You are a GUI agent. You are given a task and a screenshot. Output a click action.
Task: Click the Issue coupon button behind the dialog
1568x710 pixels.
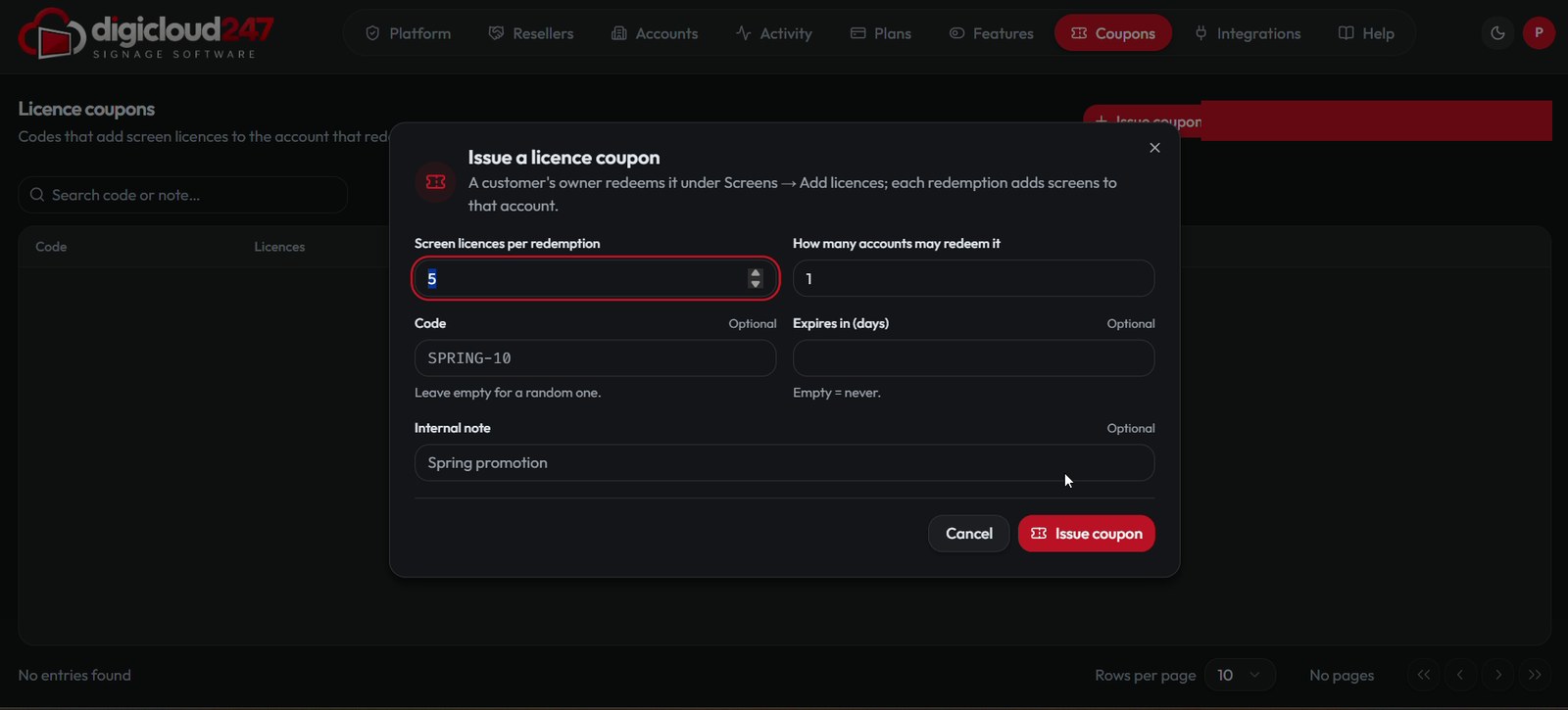(x=1143, y=120)
